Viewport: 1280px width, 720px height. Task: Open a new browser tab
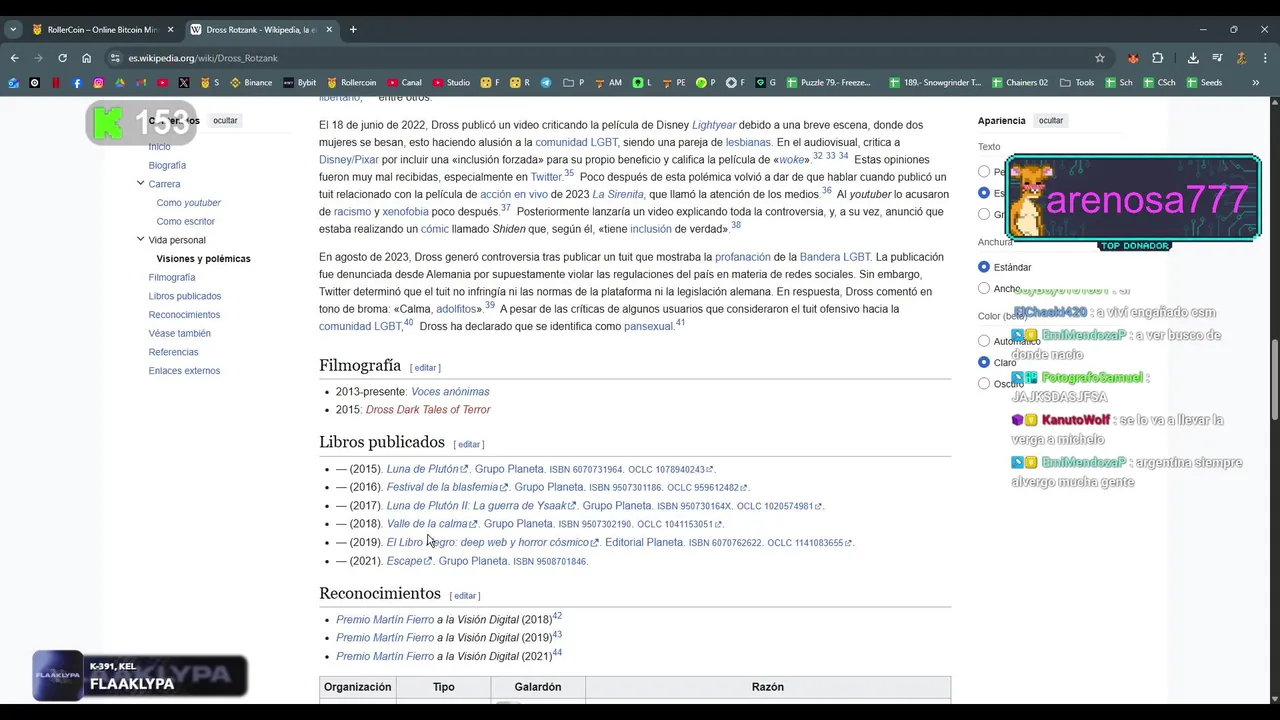353,29
